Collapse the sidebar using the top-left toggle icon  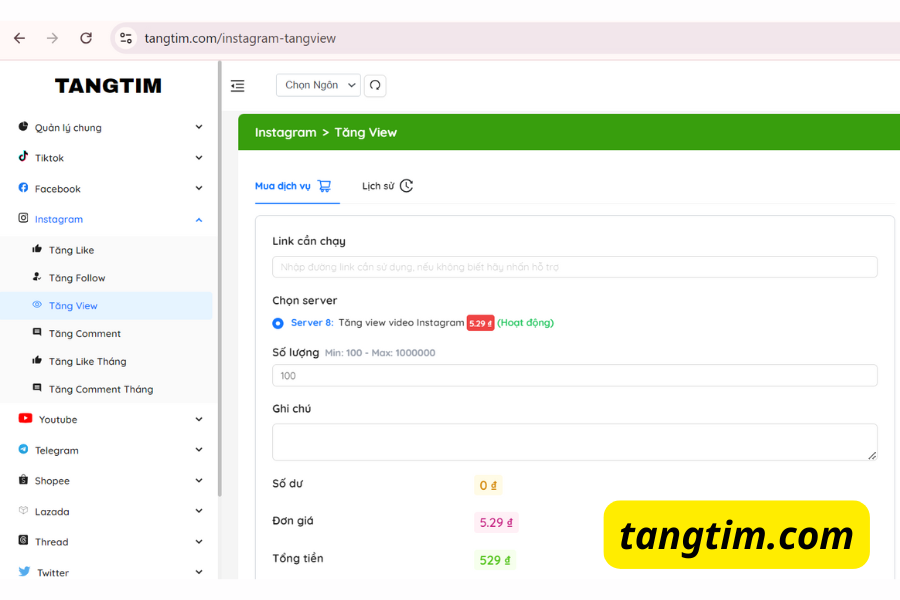tap(237, 86)
